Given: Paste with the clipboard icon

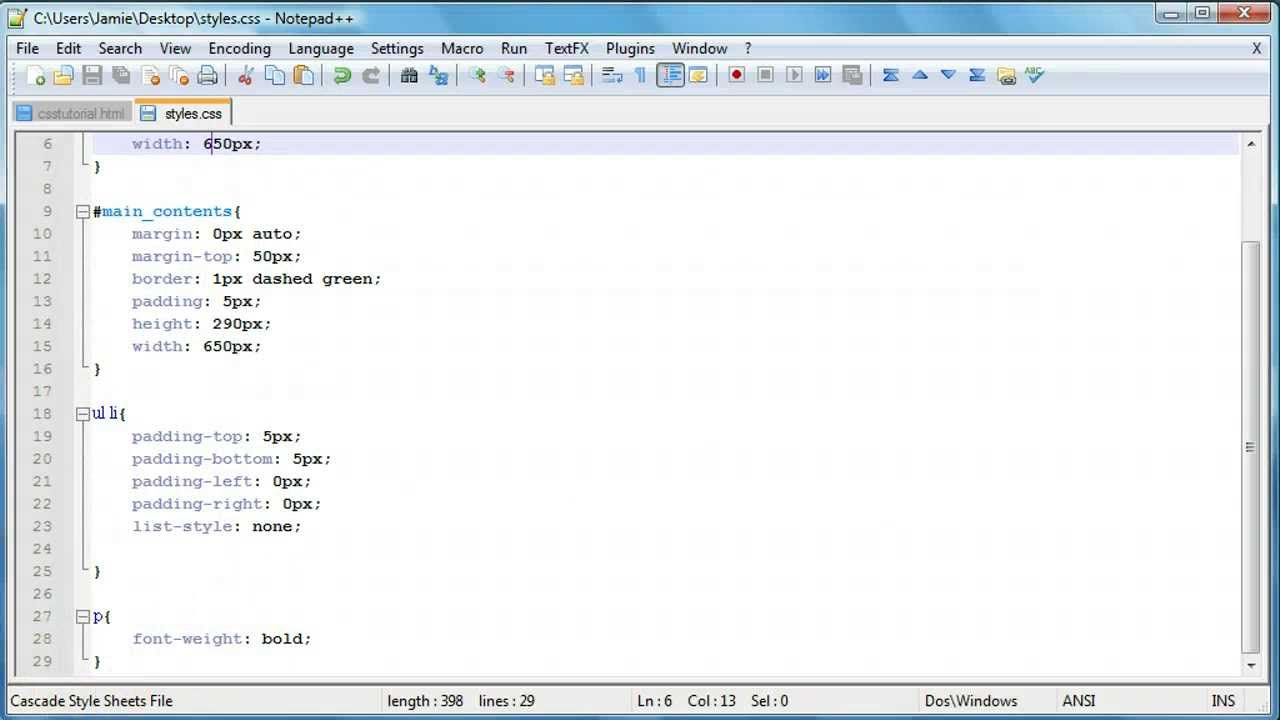Looking at the screenshot, I should pyautogui.click(x=303, y=76).
